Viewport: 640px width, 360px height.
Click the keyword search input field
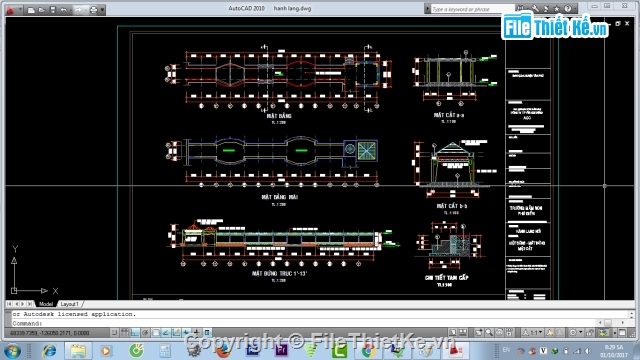(471, 9)
